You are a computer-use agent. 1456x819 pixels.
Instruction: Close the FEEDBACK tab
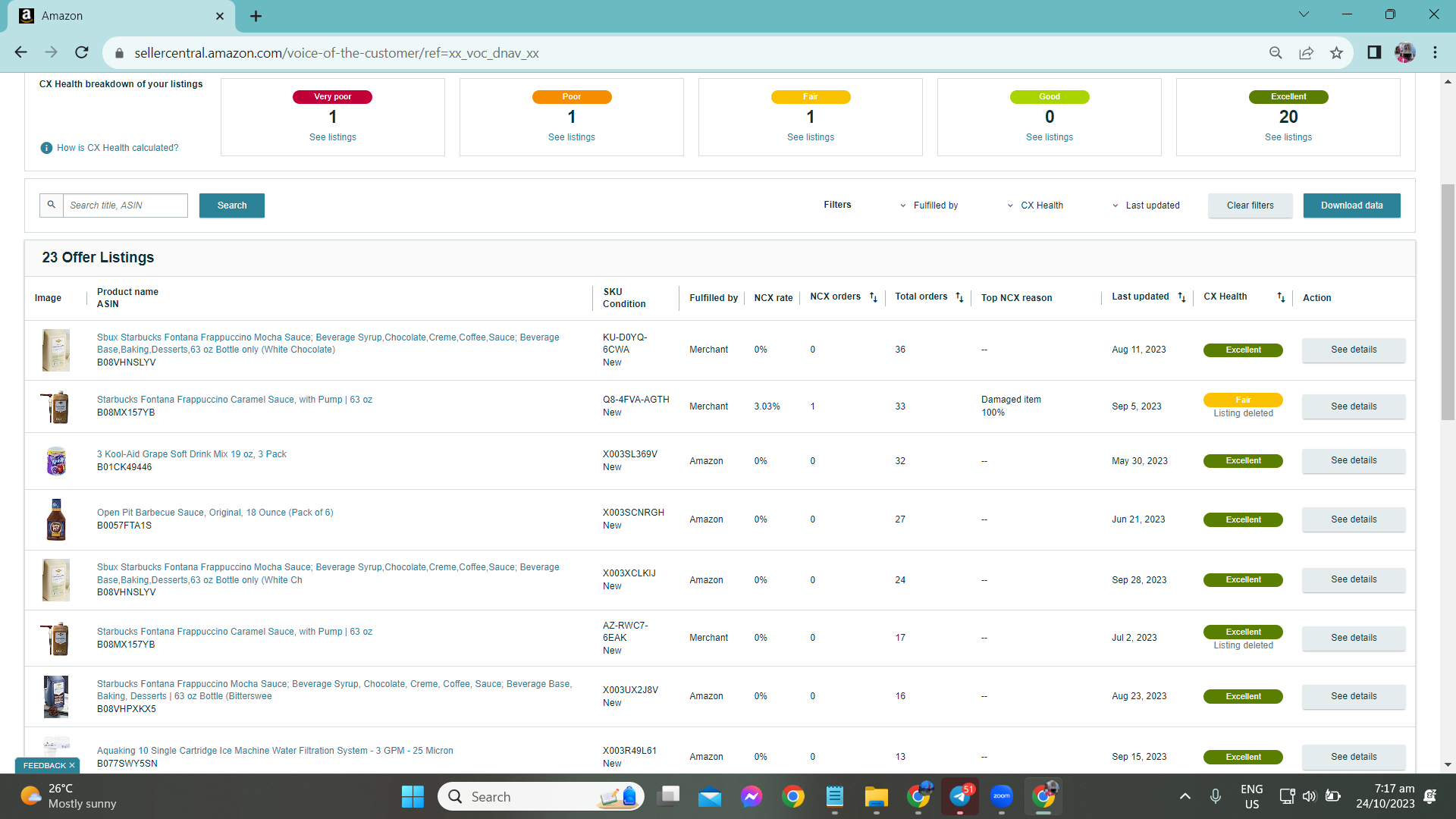(72, 765)
